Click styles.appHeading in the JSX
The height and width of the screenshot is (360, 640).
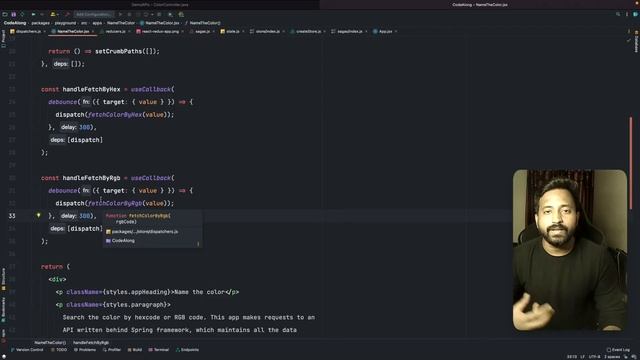(137, 292)
